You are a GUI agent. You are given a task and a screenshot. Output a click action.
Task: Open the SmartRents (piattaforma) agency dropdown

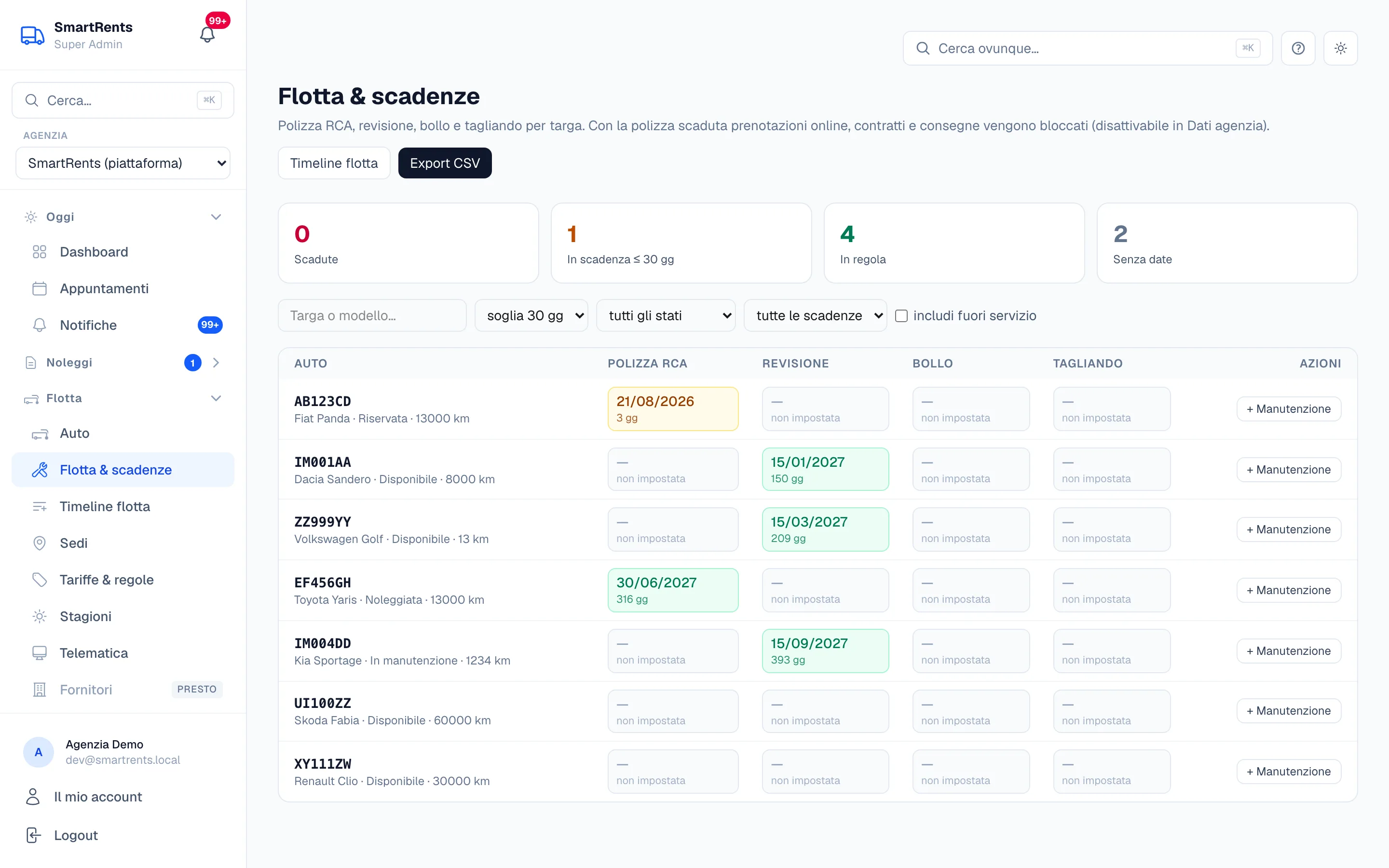pos(123,163)
